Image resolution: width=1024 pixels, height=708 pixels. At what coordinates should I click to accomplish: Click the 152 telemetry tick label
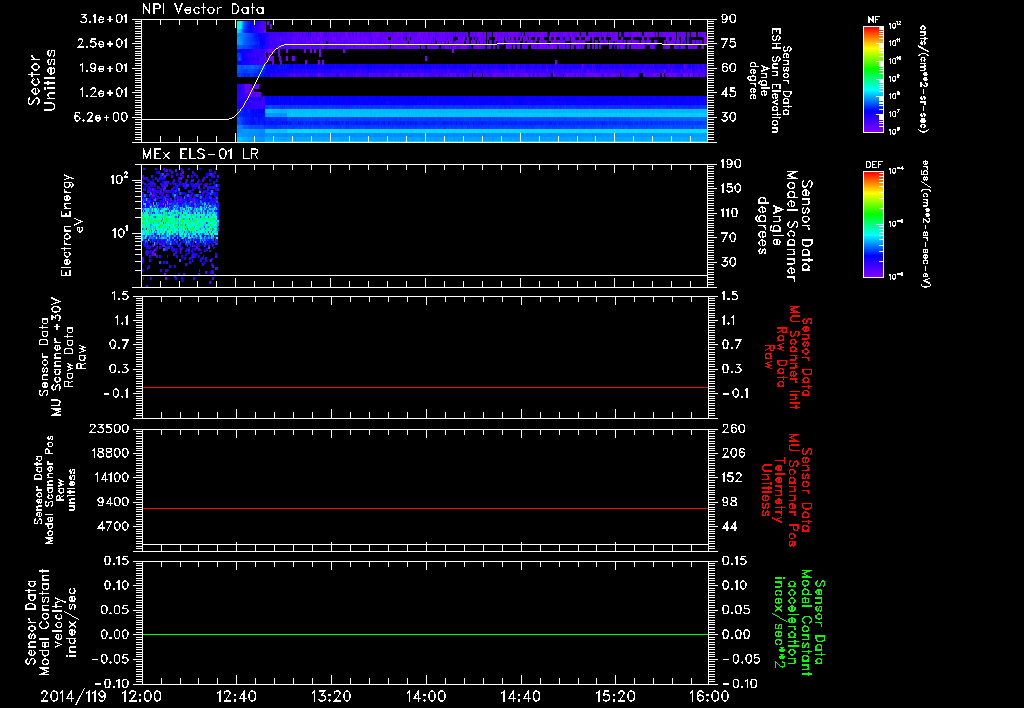[731, 477]
